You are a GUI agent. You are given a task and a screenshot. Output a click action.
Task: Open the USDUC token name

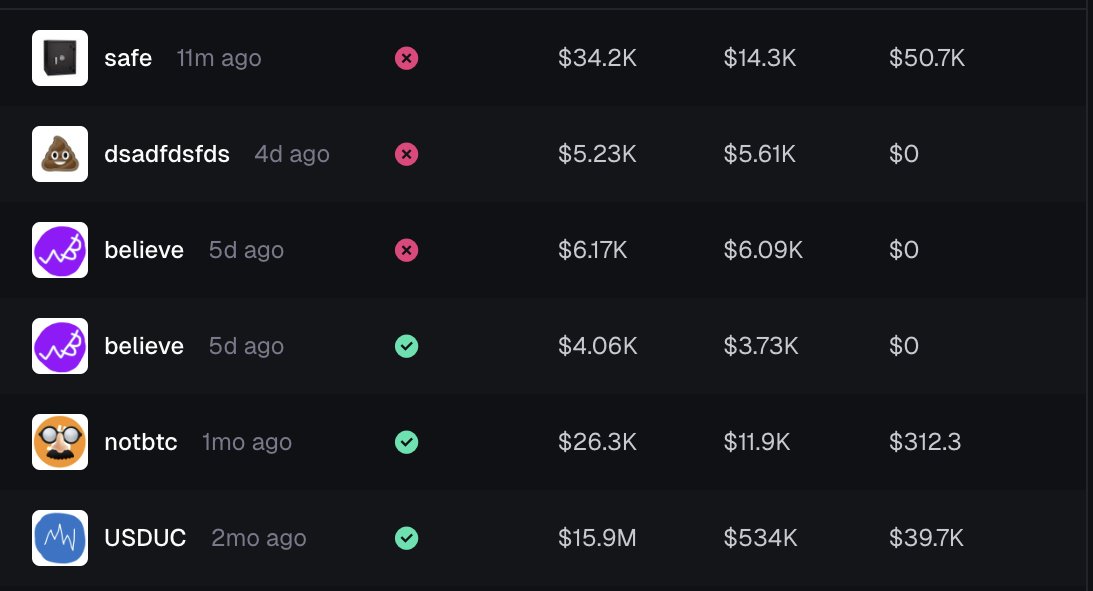tap(145, 538)
